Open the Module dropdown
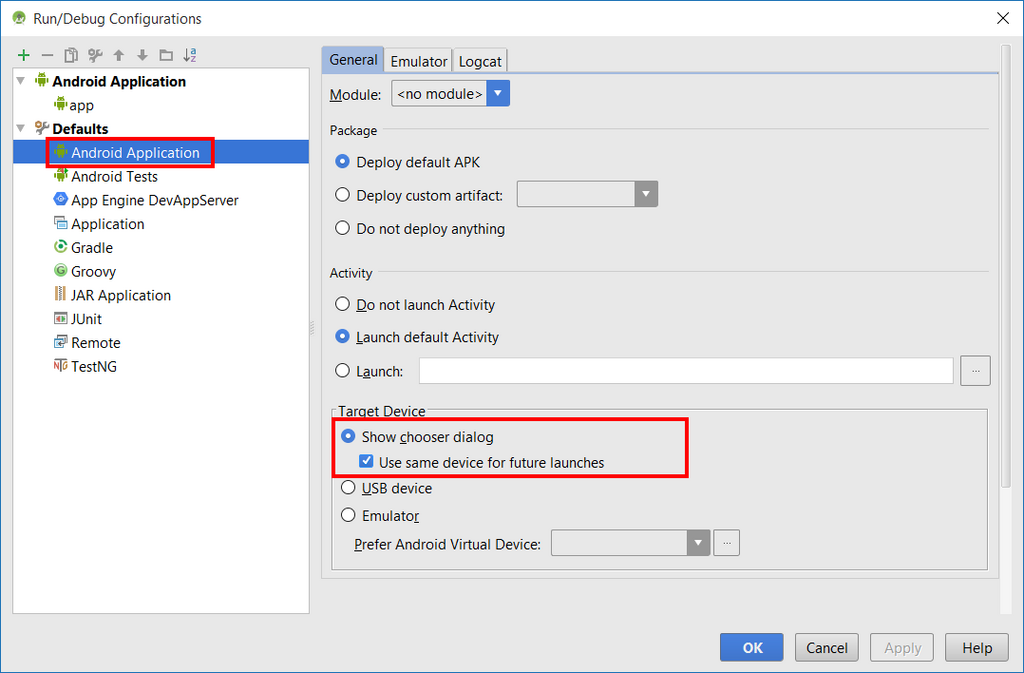Image resolution: width=1024 pixels, height=673 pixels. click(x=451, y=94)
